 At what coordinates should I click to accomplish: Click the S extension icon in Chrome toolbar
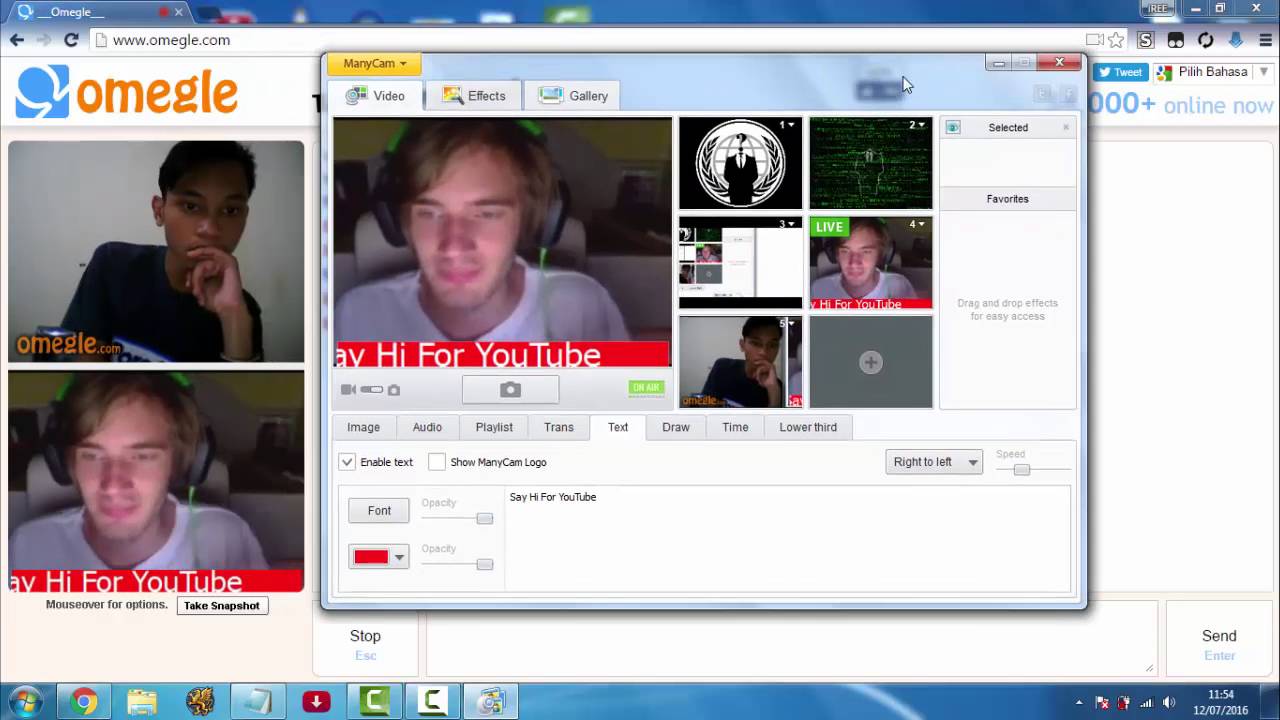[1146, 40]
